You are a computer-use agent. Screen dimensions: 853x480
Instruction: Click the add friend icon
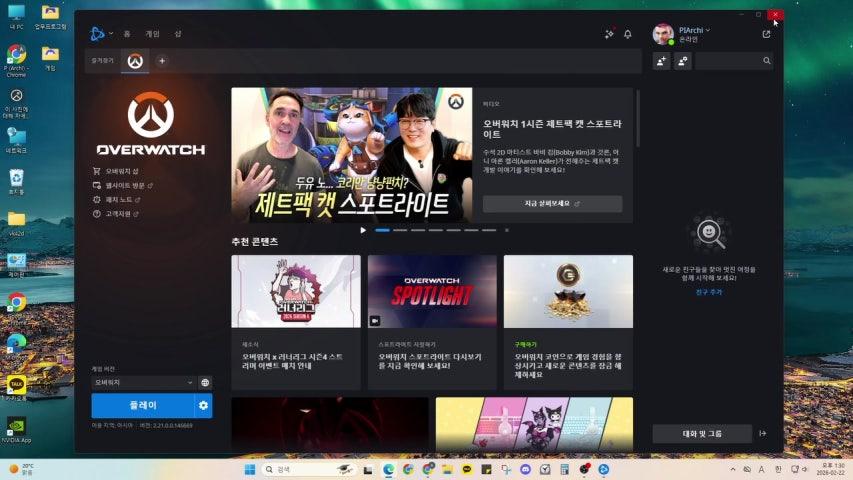661,61
